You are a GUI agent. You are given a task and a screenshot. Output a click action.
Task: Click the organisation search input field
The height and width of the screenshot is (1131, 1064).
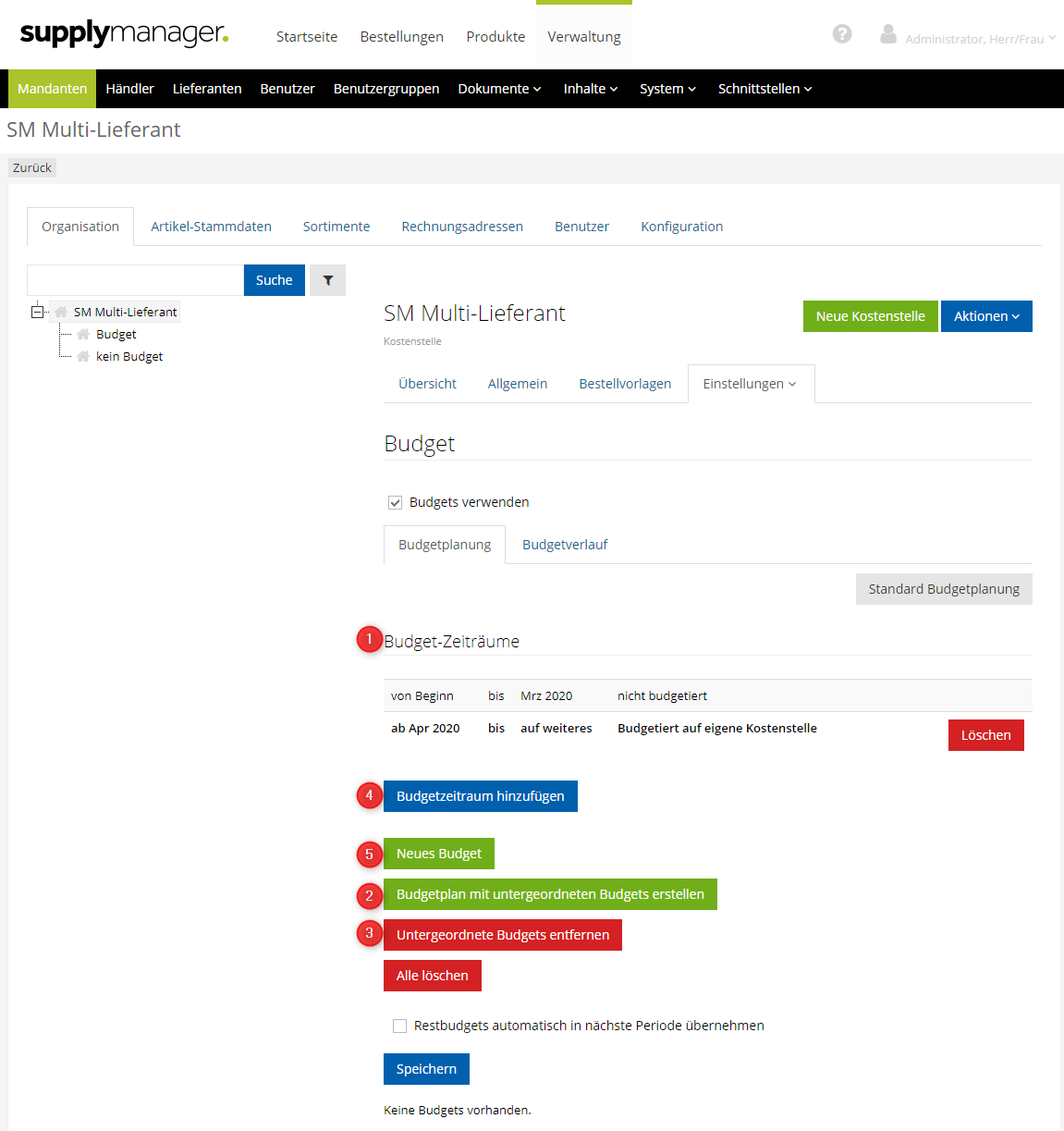pos(135,280)
